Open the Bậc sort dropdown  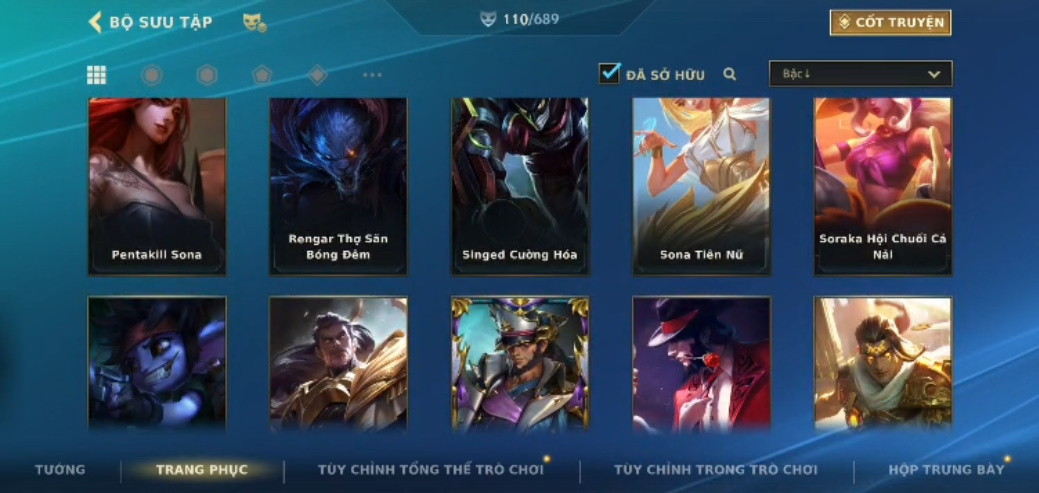click(x=861, y=74)
